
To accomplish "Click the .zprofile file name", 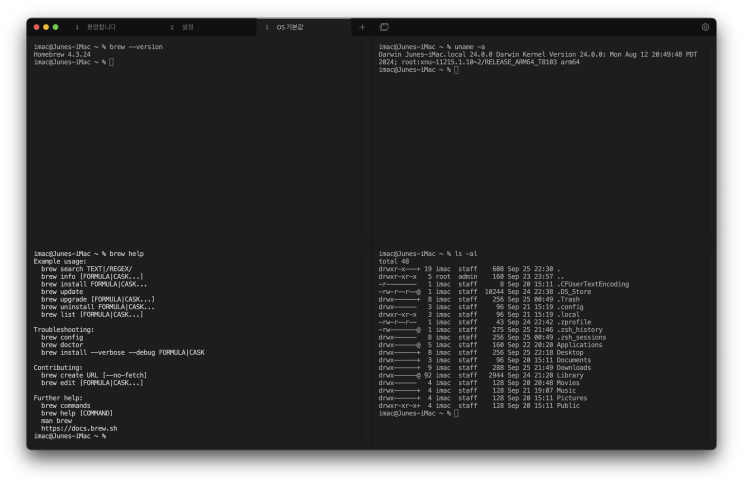I will click(574, 322).
